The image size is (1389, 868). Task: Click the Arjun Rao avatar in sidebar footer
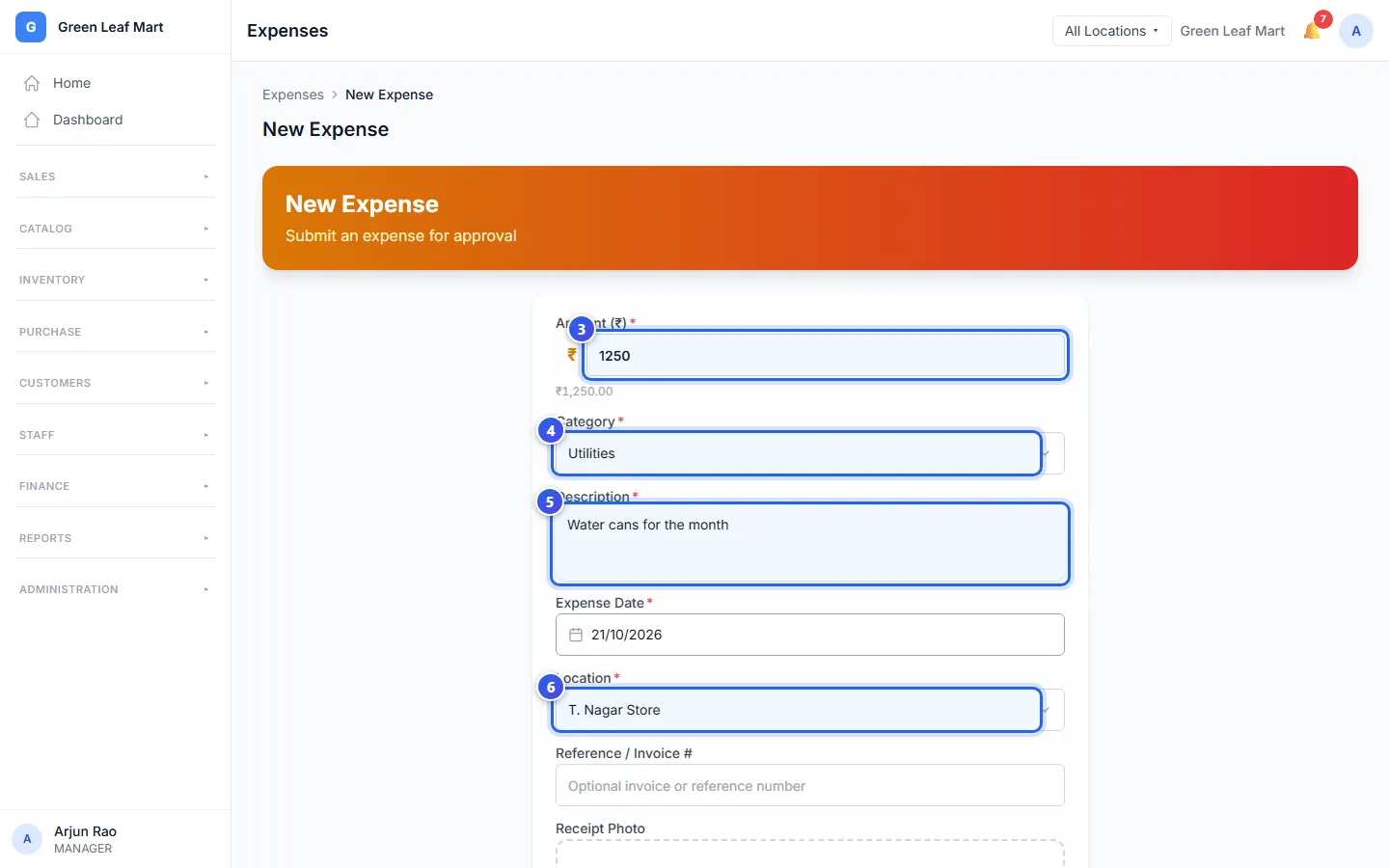point(27,839)
